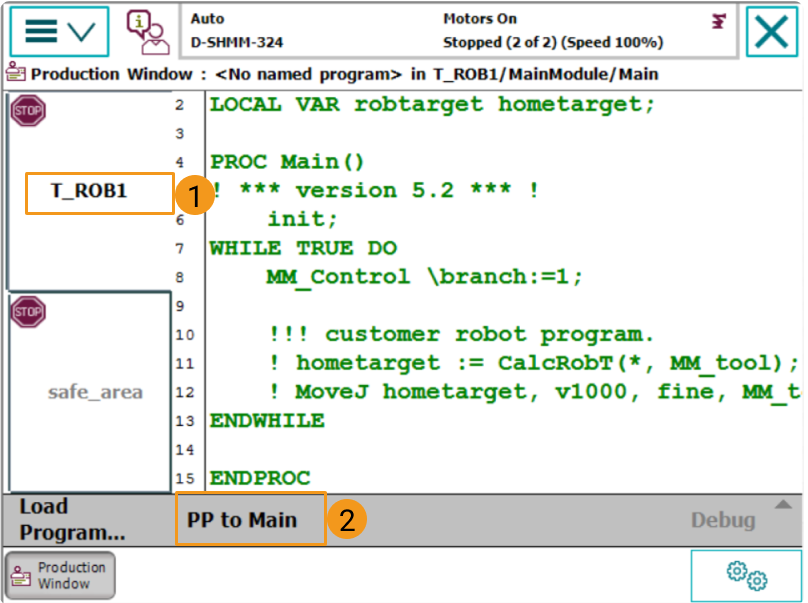The height and width of the screenshot is (603, 808).
Task: Click the STOP icon for safe_area task
Action: pyautogui.click(x=28, y=313)
